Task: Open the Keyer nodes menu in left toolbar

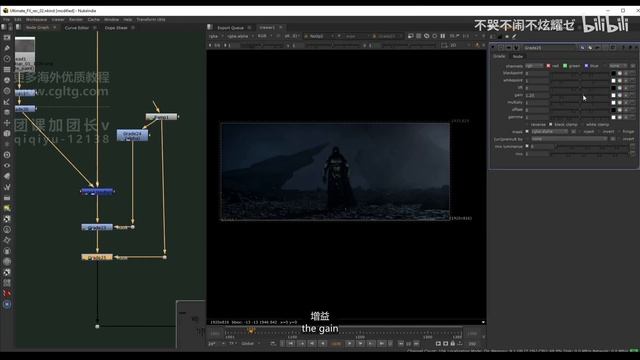Action: [7, 102]
